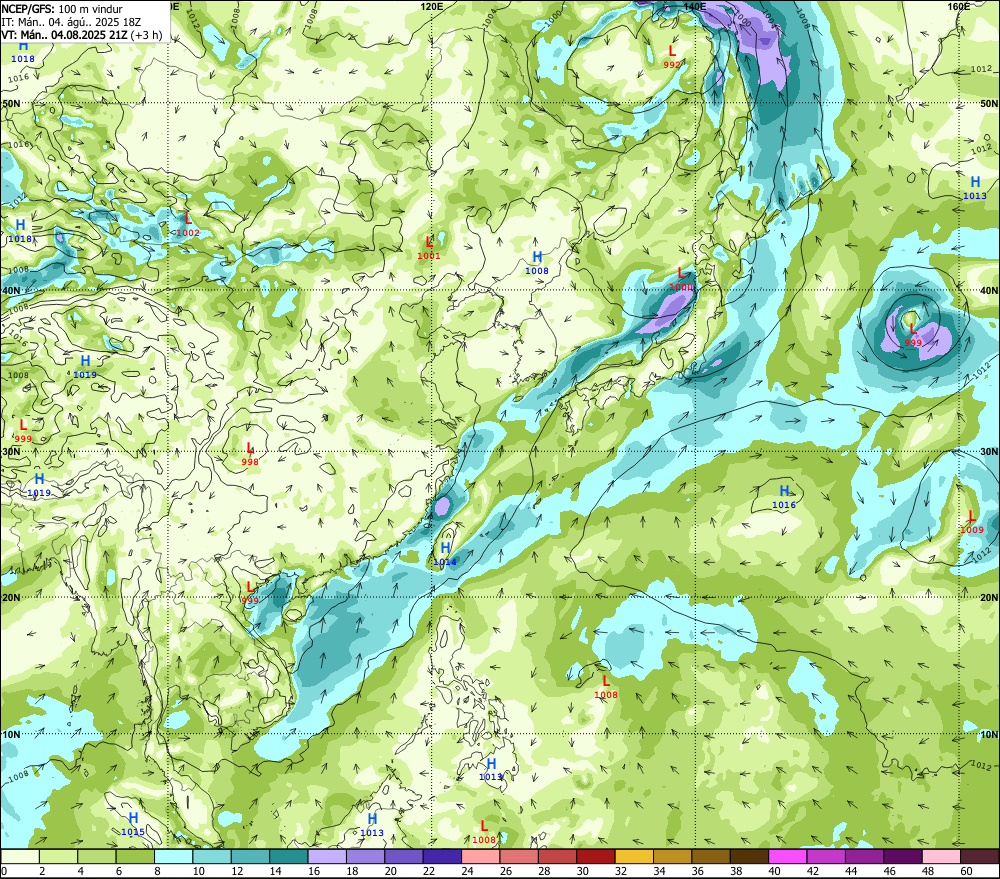Image resolution: width=1000 pixels, height=879 pixels.
Task: Select the 140E longitude label
Action: click(695, 6)
